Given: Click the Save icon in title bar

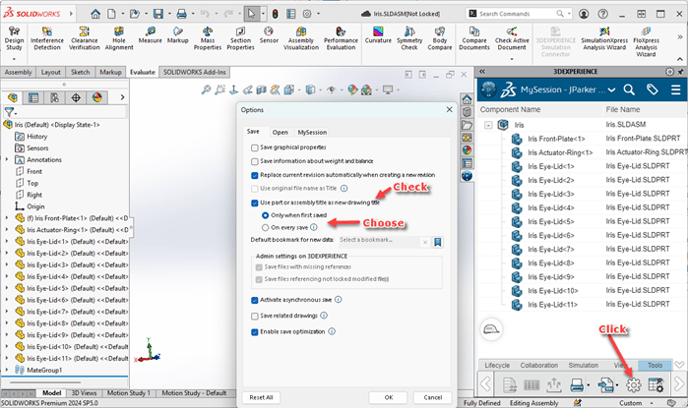Looking at the screenshot, I should coord(158,14).
